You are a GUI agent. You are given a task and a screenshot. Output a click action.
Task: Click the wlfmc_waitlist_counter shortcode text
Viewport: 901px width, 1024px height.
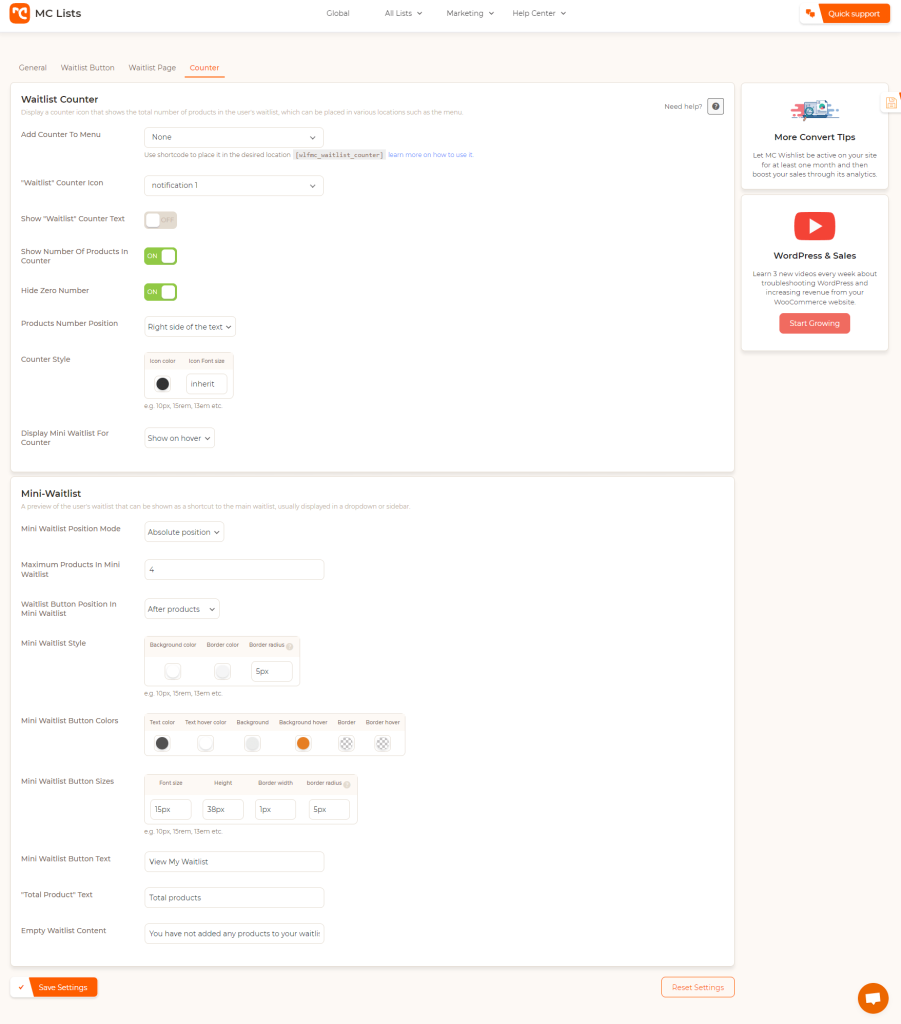point(339,155)
